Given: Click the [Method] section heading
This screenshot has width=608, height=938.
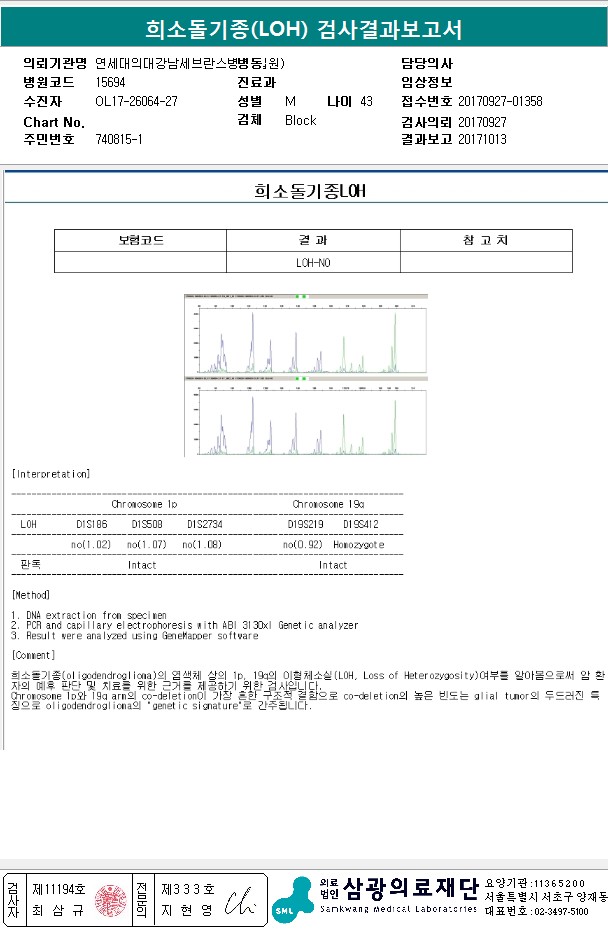Looking at the screenshot, I should point(31,595).
